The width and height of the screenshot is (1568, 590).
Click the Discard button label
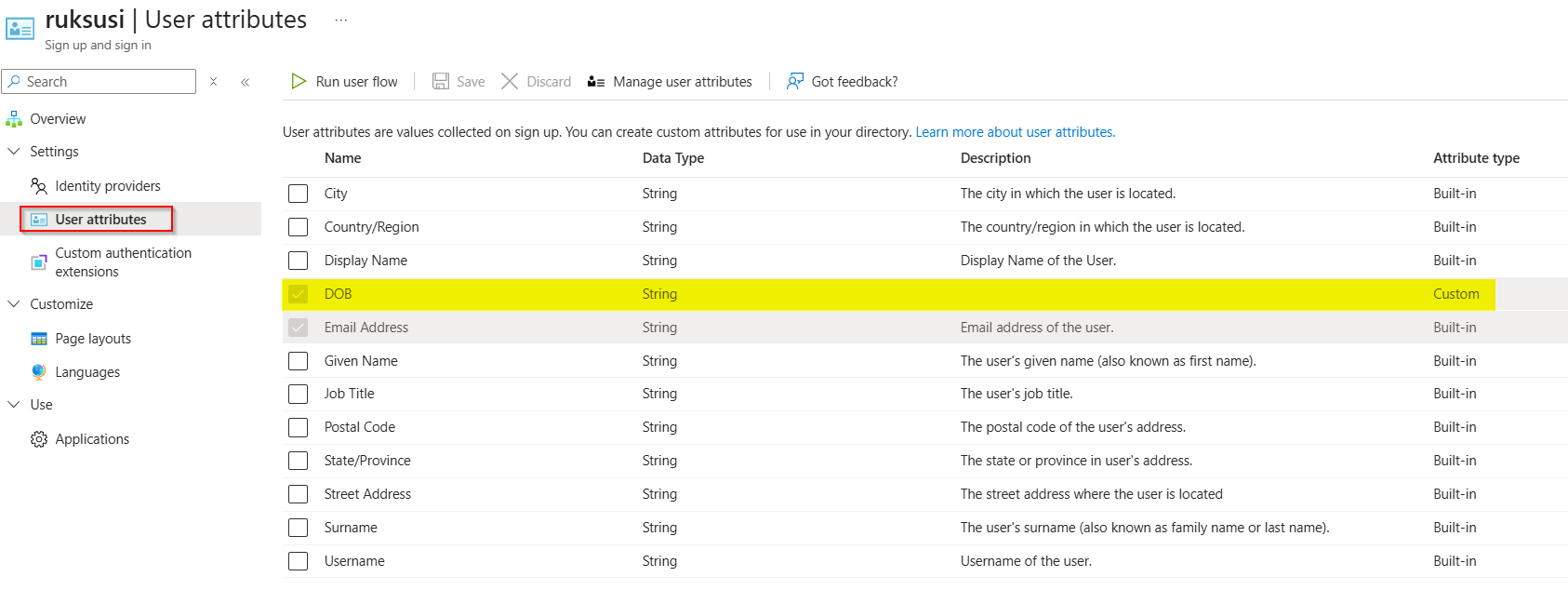549,82
